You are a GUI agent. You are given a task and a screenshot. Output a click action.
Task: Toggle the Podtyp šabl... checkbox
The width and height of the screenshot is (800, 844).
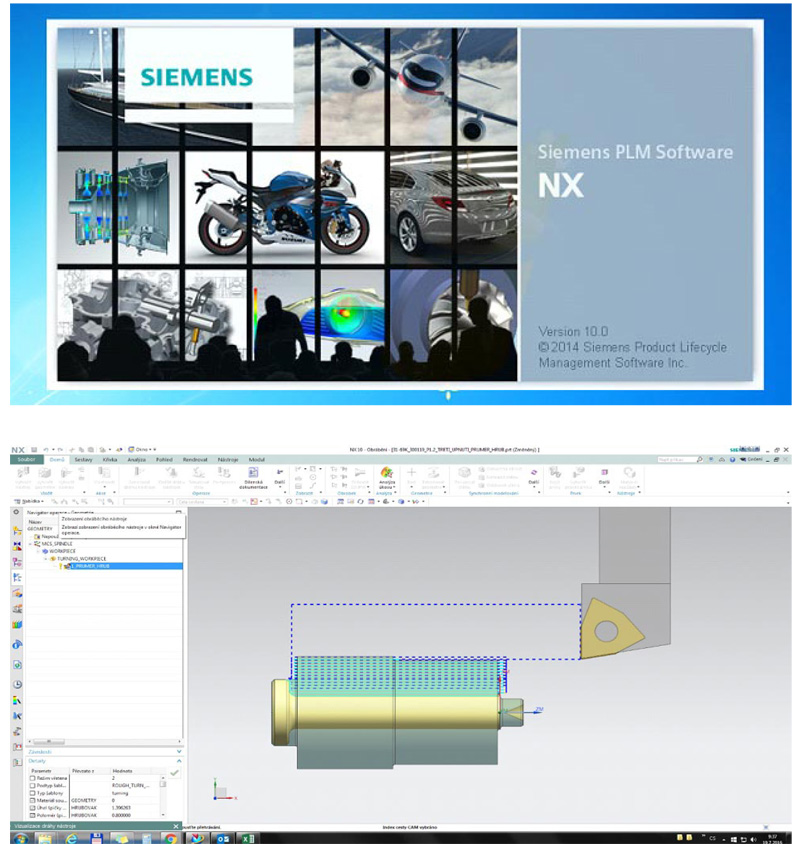[x=33, y=786]
